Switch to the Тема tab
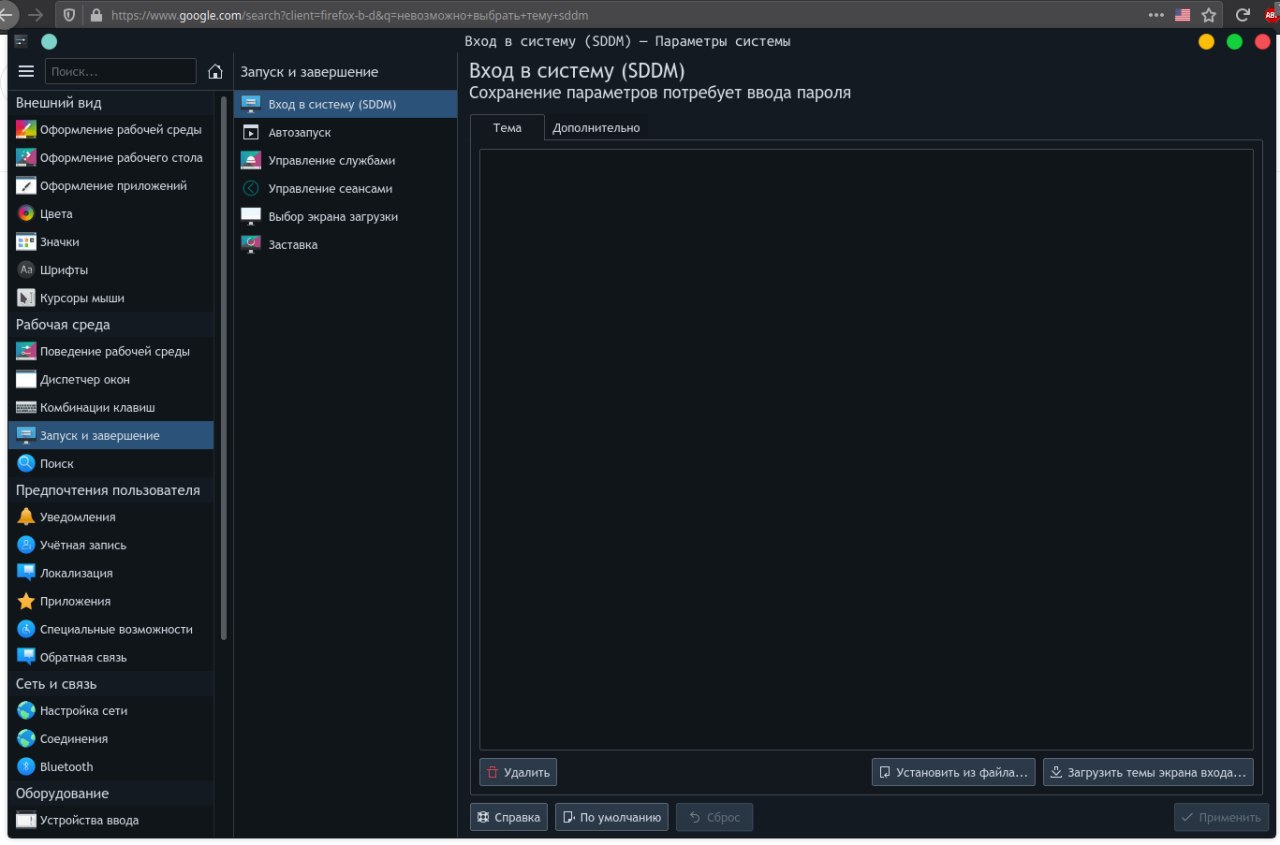The height and width of the screenshot is (845, 1280). click(507, 127)
